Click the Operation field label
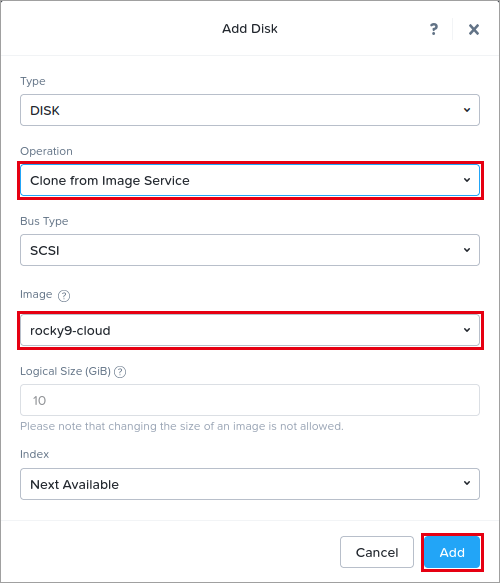 46,151
